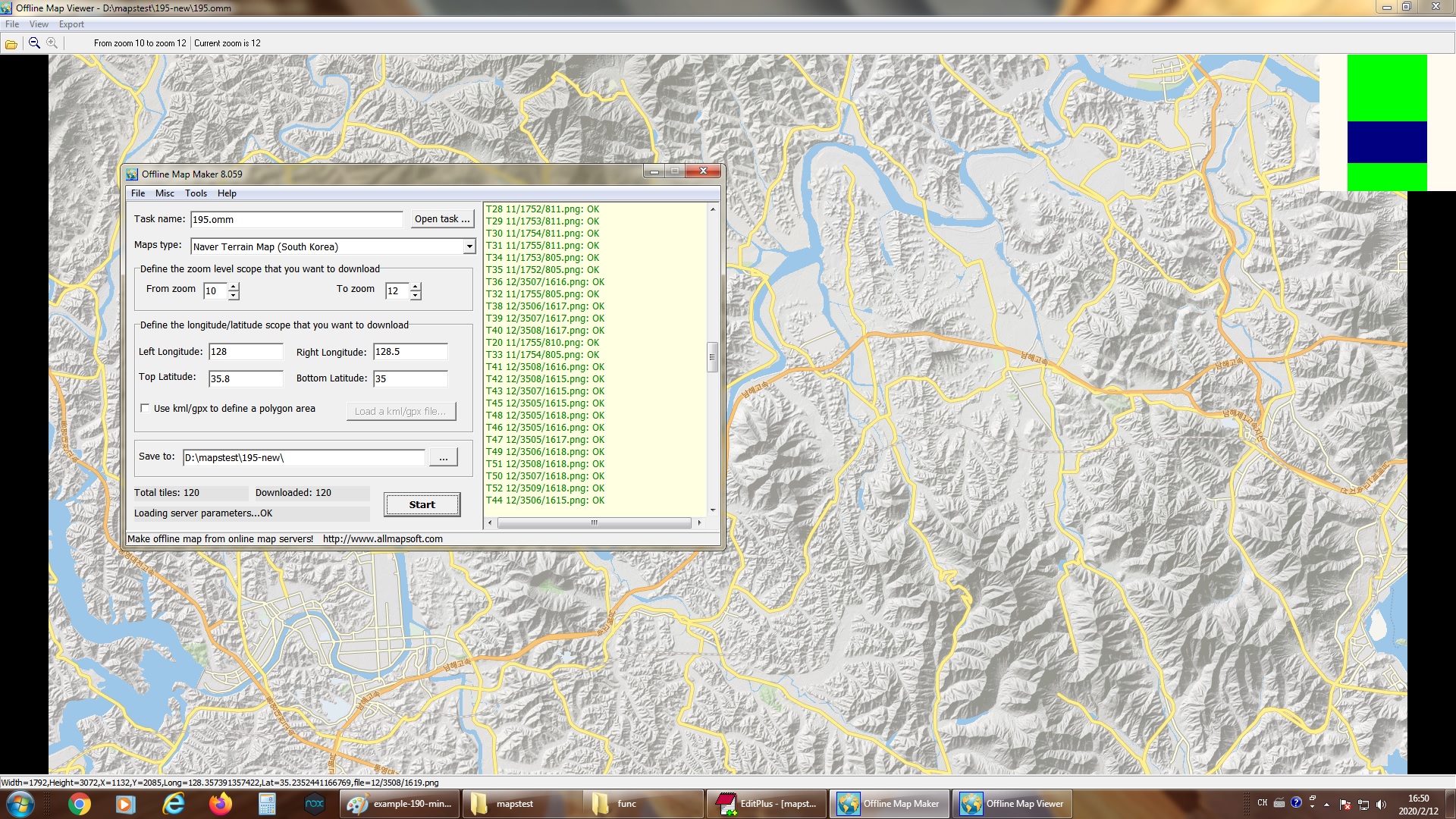Switch to Offline Map Maker taskbar item
The image size is (1456, 819).
[890, 804]
